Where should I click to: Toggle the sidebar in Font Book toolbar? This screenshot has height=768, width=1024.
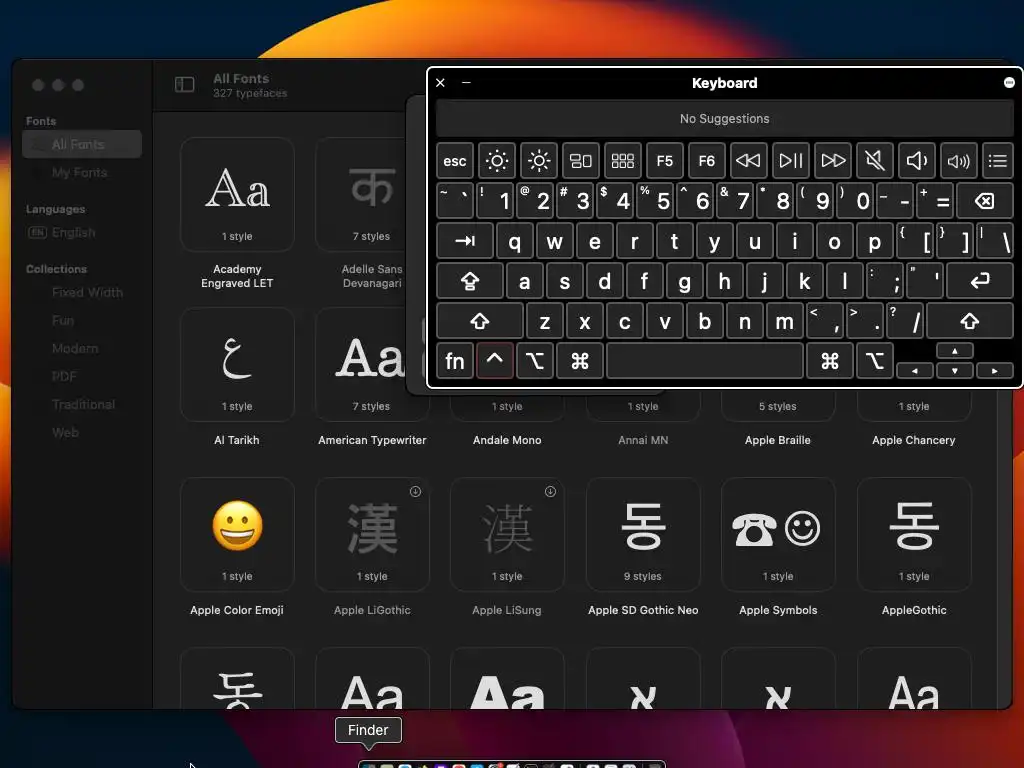click(185, 85)
